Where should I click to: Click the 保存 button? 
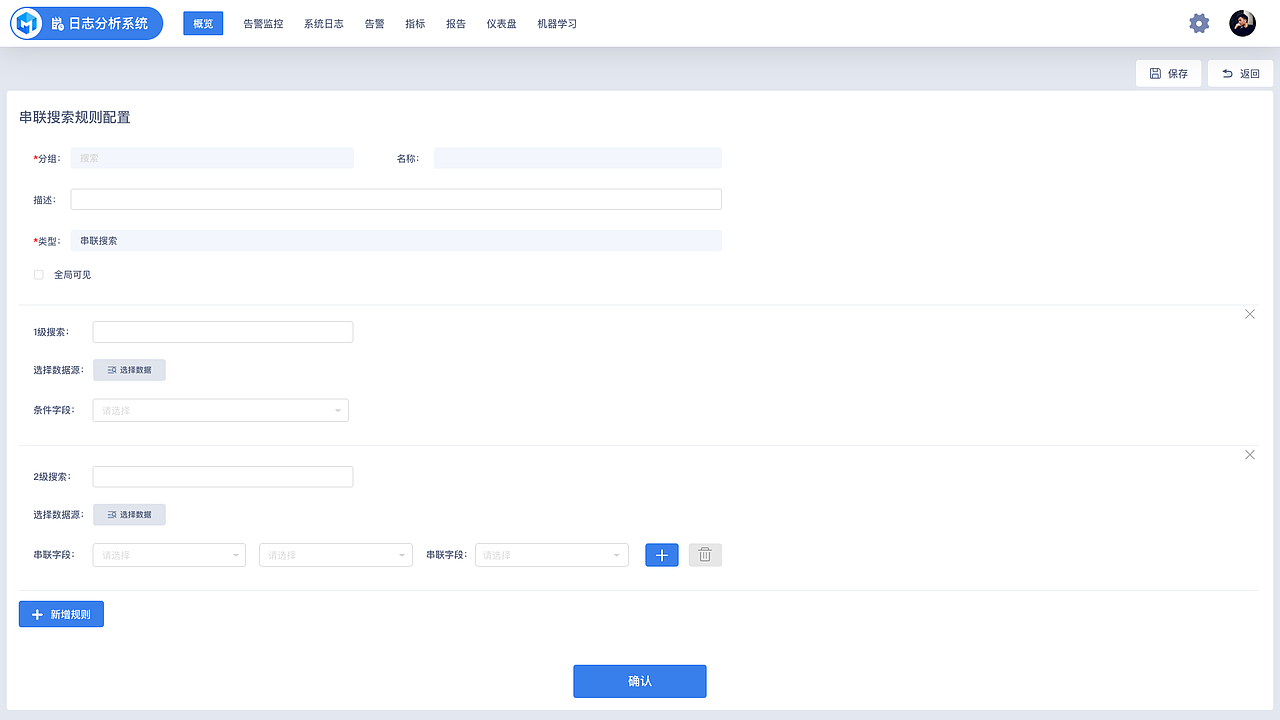tap(1169, 73)
